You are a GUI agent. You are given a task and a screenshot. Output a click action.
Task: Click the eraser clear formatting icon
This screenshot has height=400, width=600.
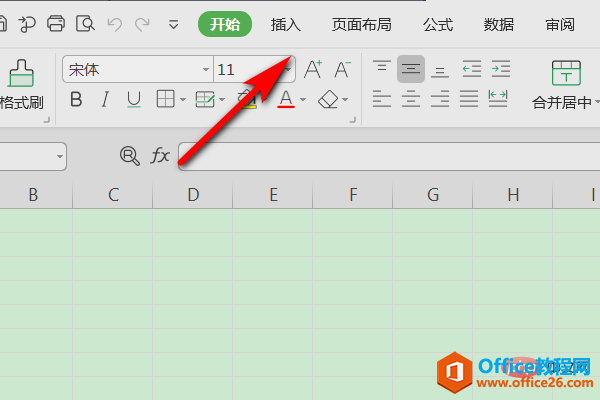(x=328, y=99)
